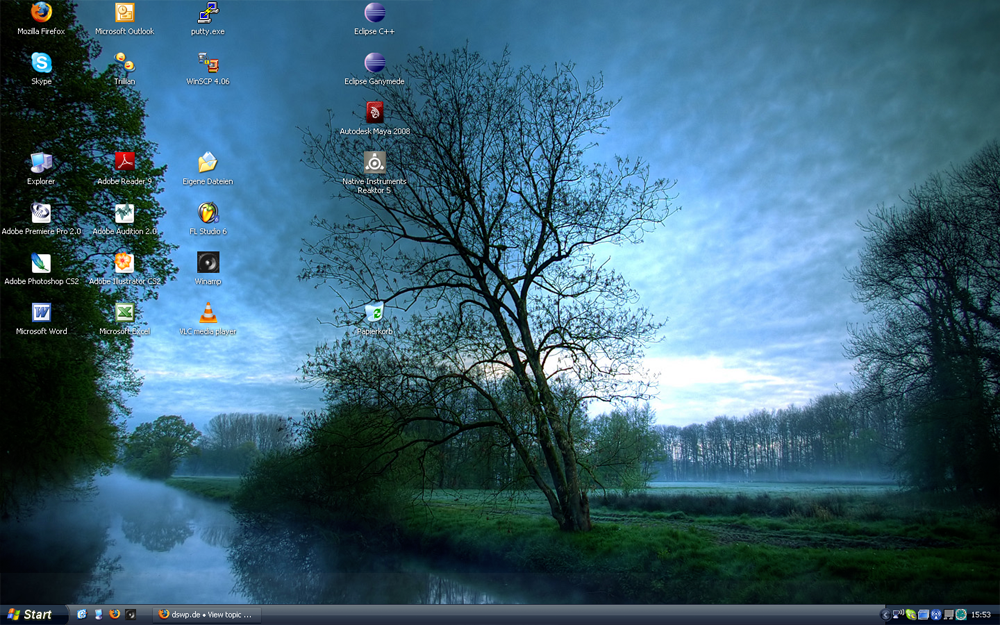This screenshot has width=1000, height=625.
Task: Click the VLC media player icon
Action: (x=208, y=318)
